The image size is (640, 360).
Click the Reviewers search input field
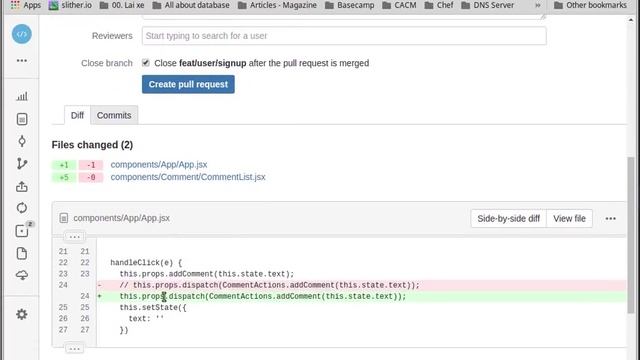(x=344, y=36)
